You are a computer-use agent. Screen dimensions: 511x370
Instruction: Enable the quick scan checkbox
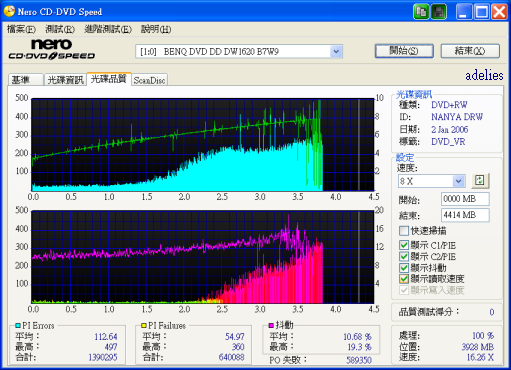pyautogui.click(x=404, y=231)
